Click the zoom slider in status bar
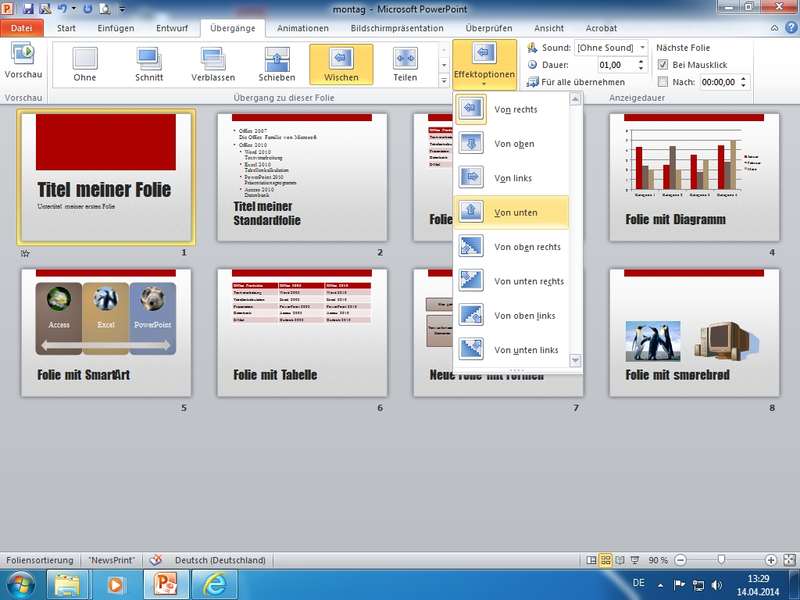 click(x=721, y=560)
